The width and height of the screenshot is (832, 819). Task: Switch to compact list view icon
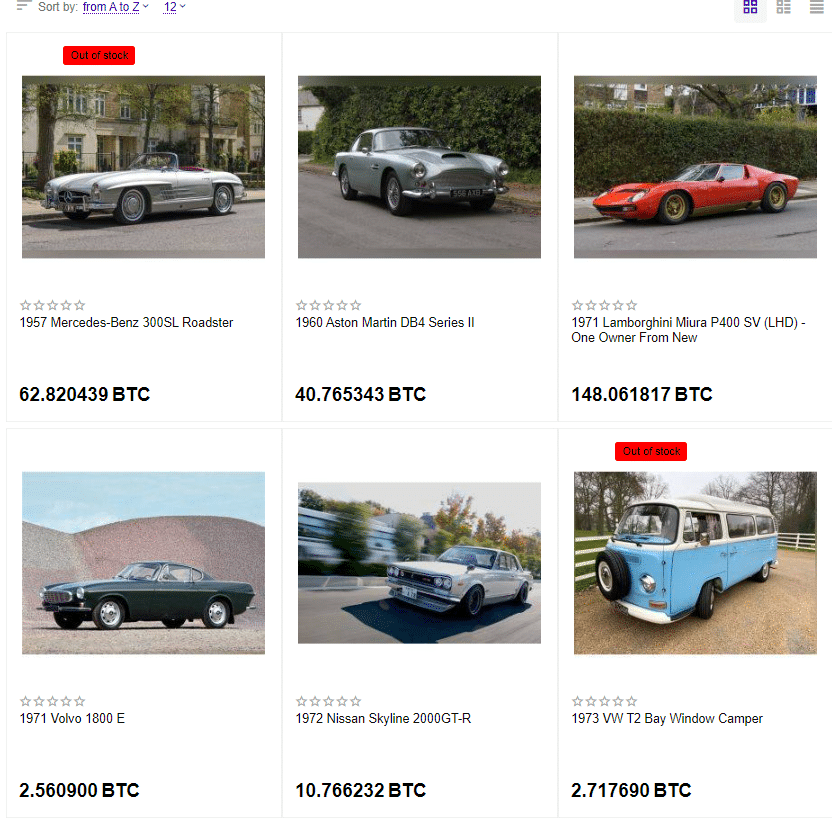(817, 7)
